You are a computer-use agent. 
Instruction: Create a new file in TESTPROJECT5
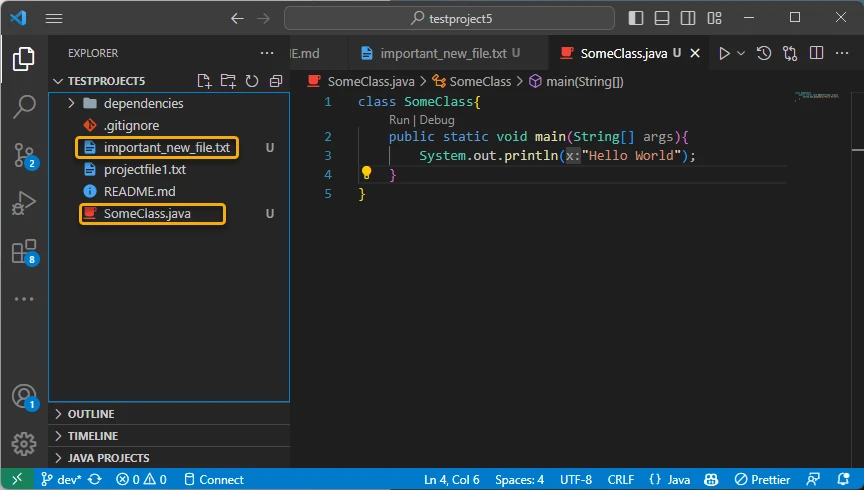tap(204, 81)
